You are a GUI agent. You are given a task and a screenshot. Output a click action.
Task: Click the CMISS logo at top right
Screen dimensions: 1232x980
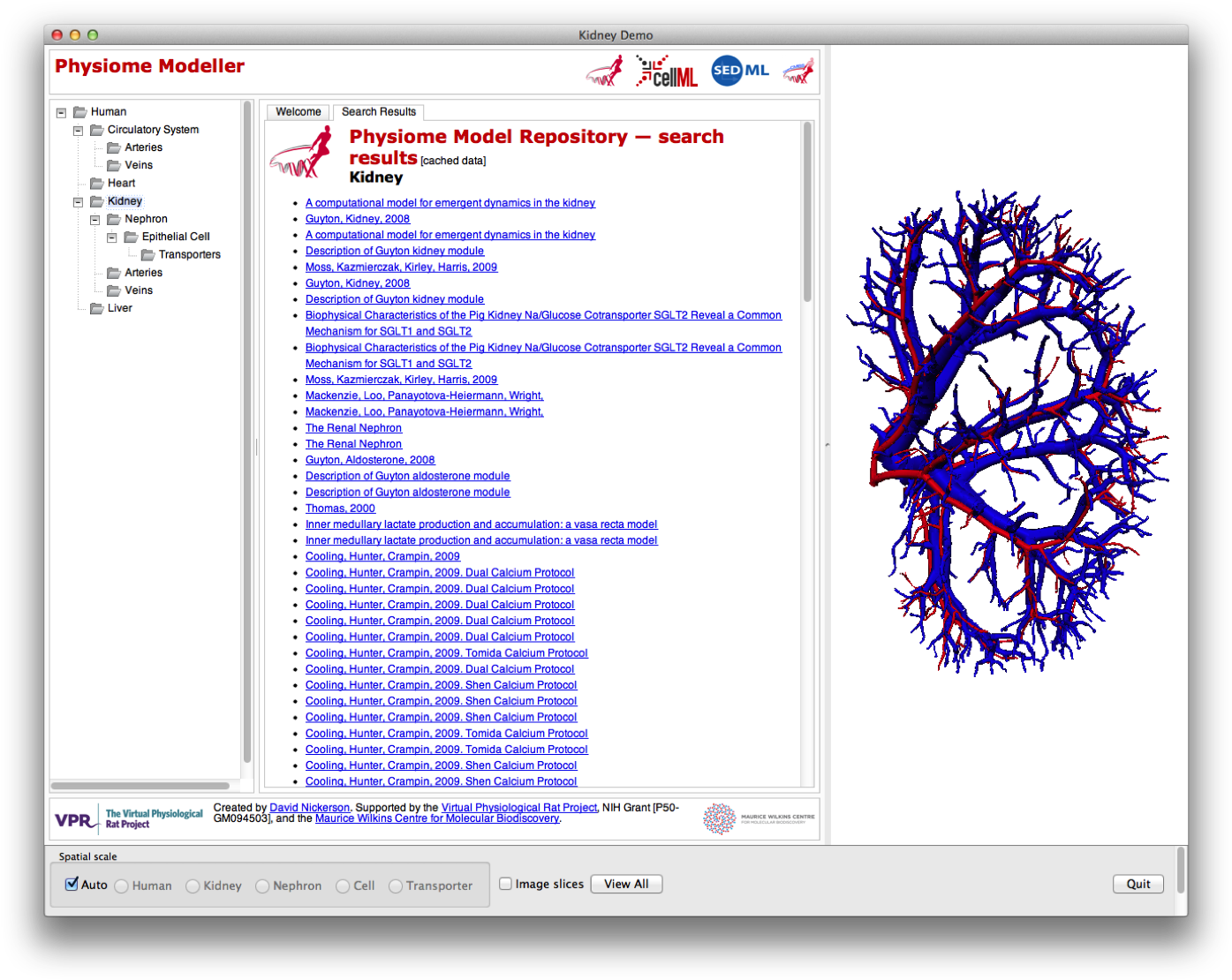click(797, 71)
